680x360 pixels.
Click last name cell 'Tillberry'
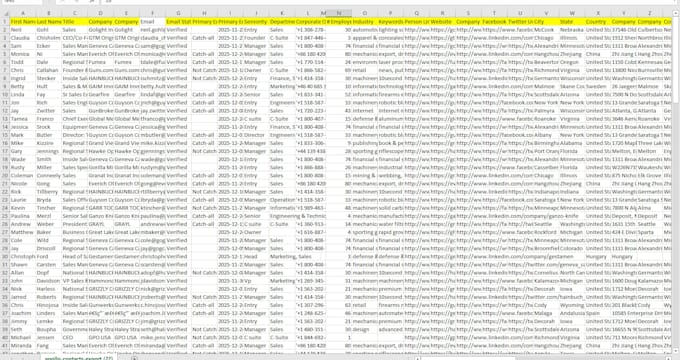coord(49,192)
